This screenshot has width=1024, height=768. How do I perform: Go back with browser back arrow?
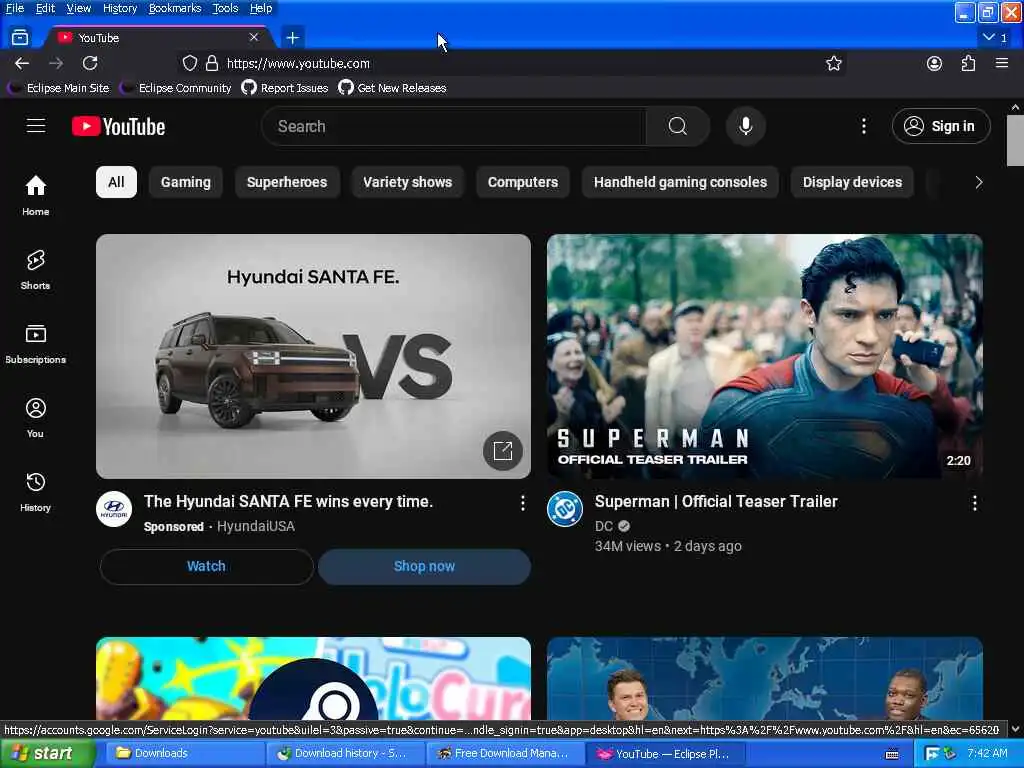tap(22, 63)
